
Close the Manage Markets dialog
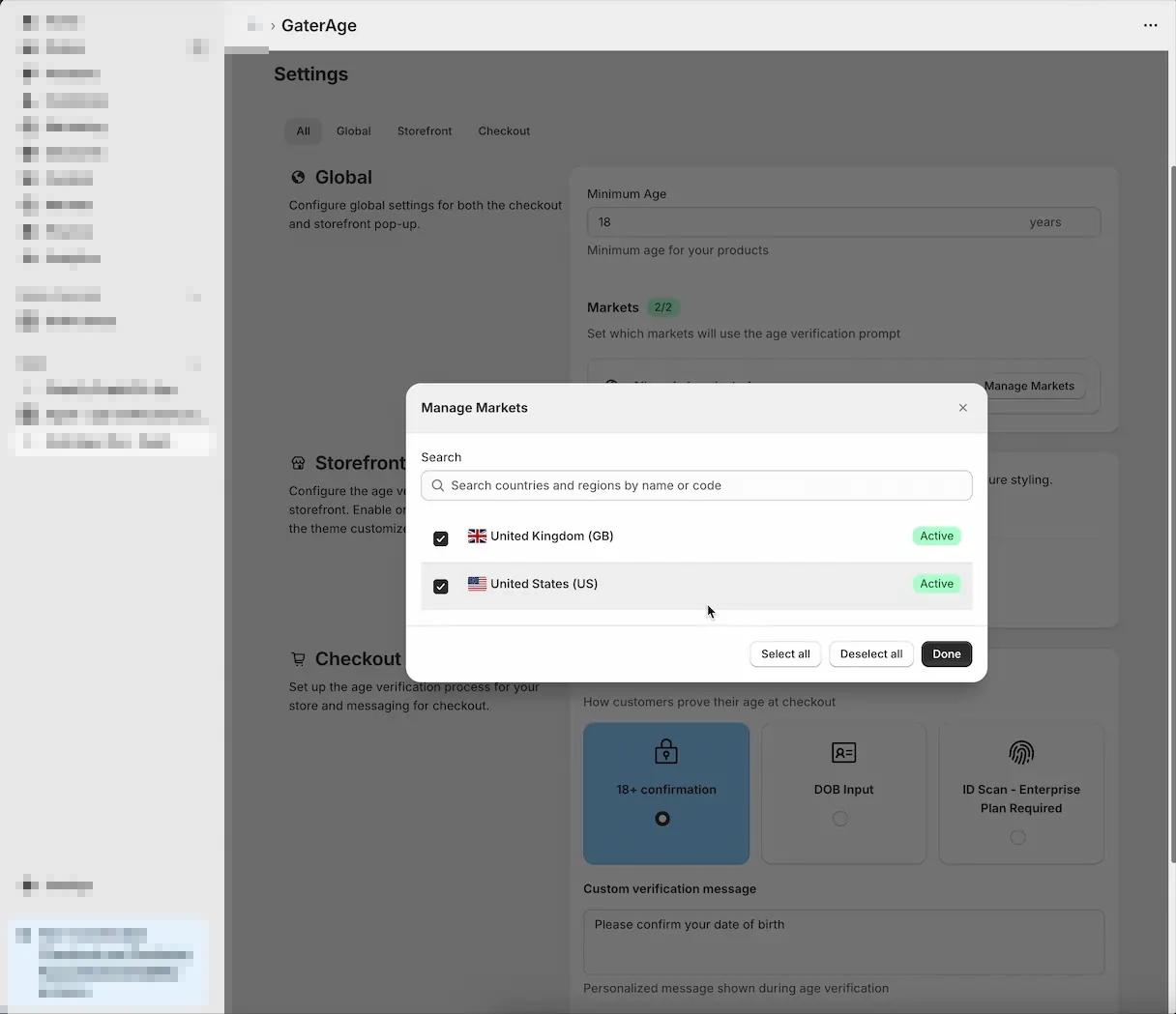click(962, 408)
